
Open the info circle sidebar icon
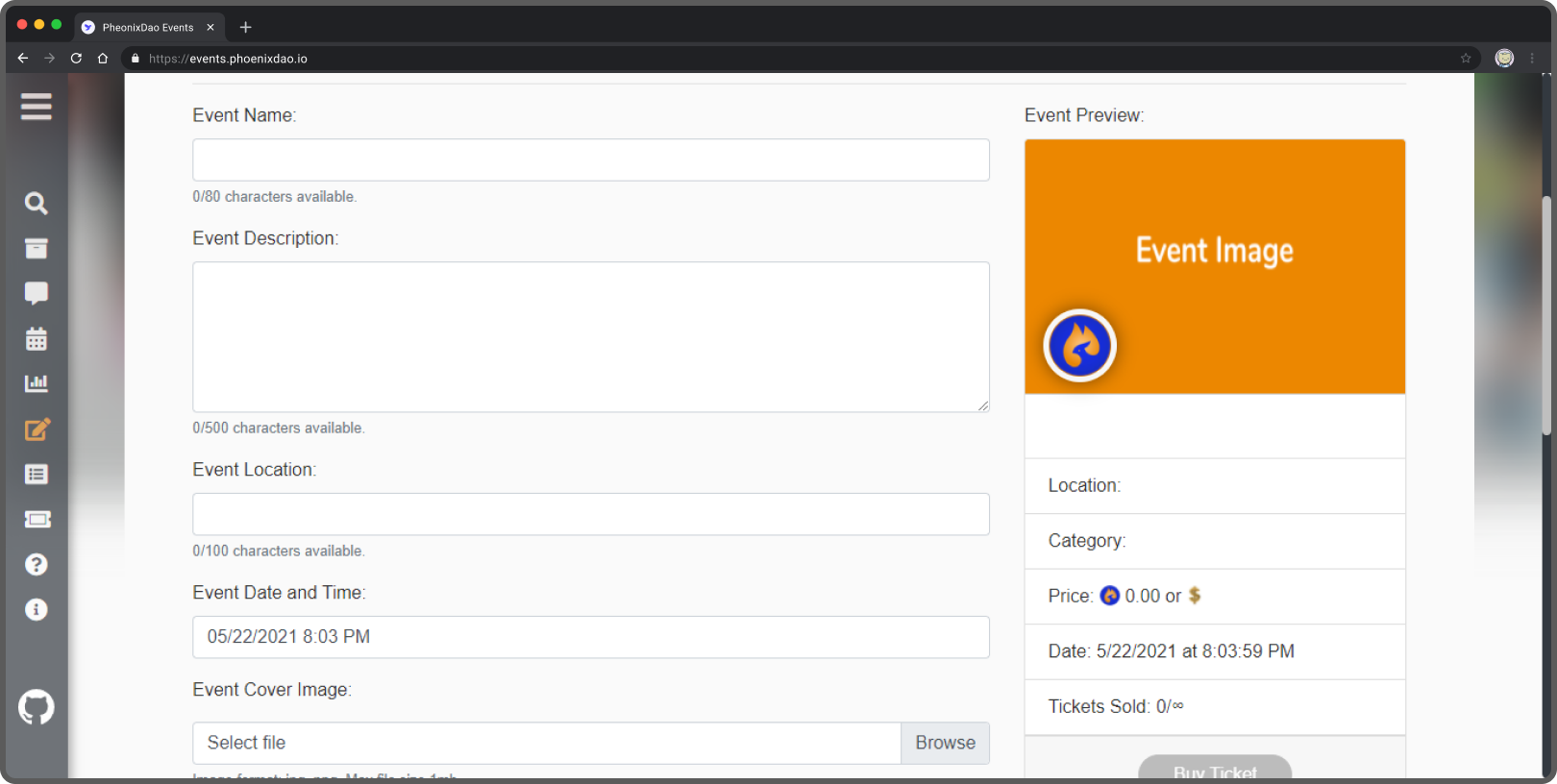36,609
